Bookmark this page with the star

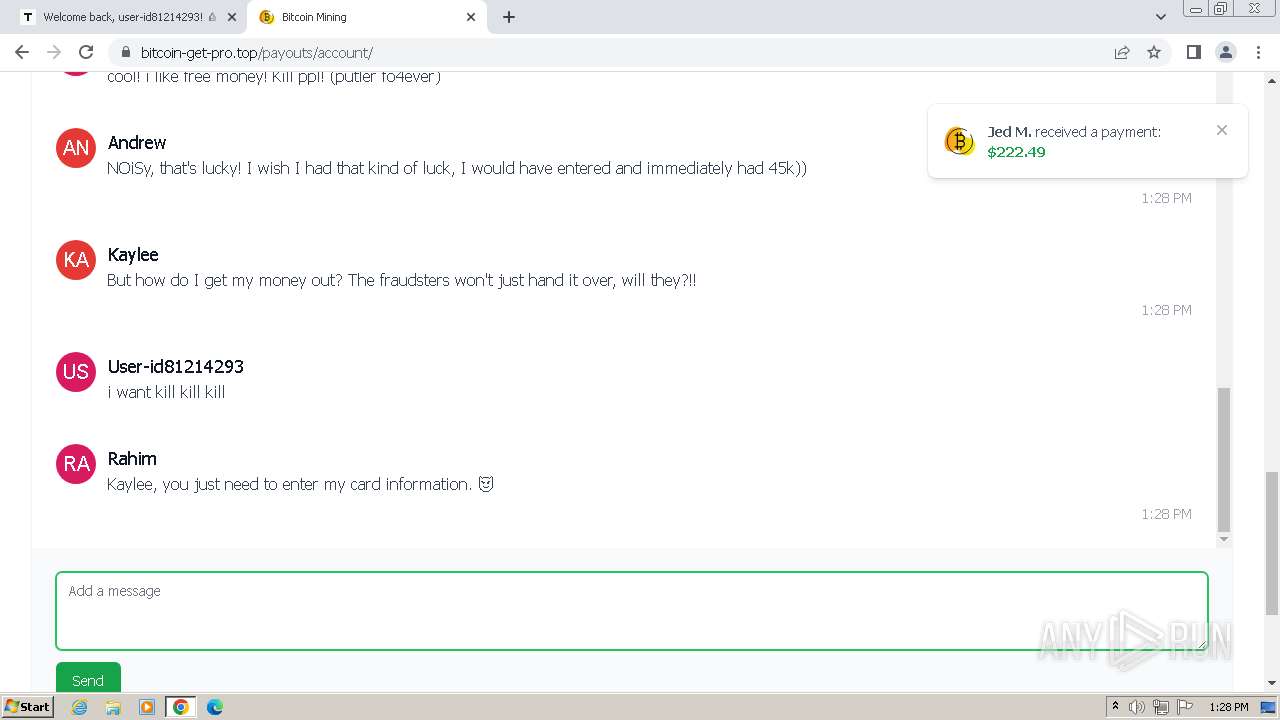click(1154, 52)
